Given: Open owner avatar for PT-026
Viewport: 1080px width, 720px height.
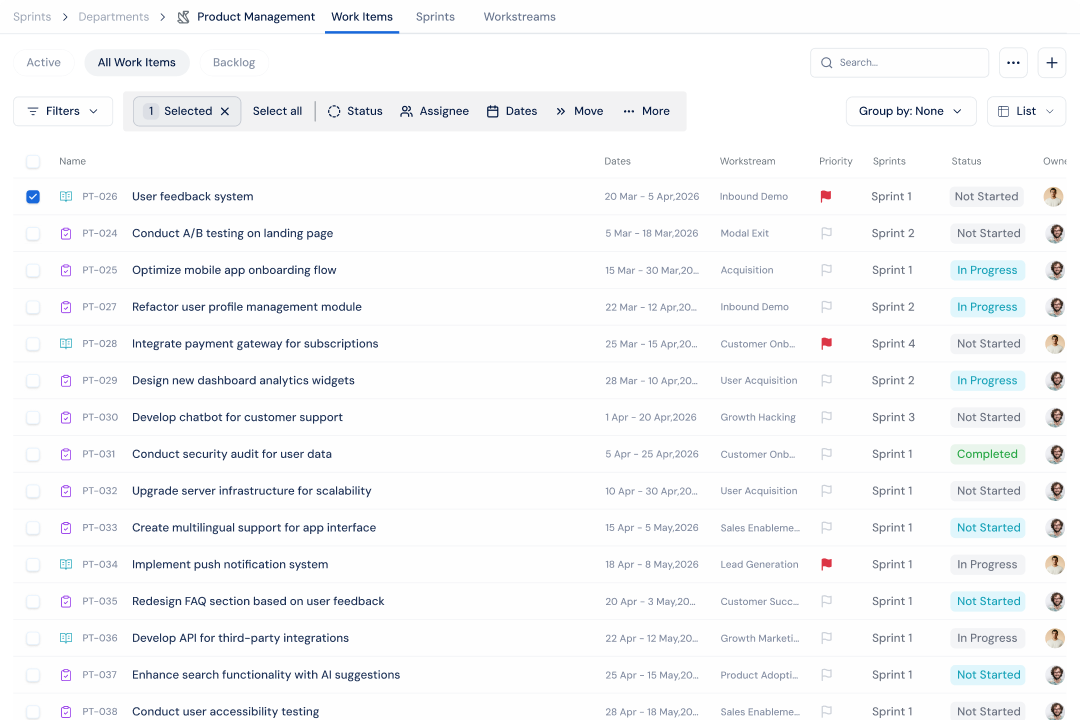Looking at the screenshot, I should point(1052,196).
